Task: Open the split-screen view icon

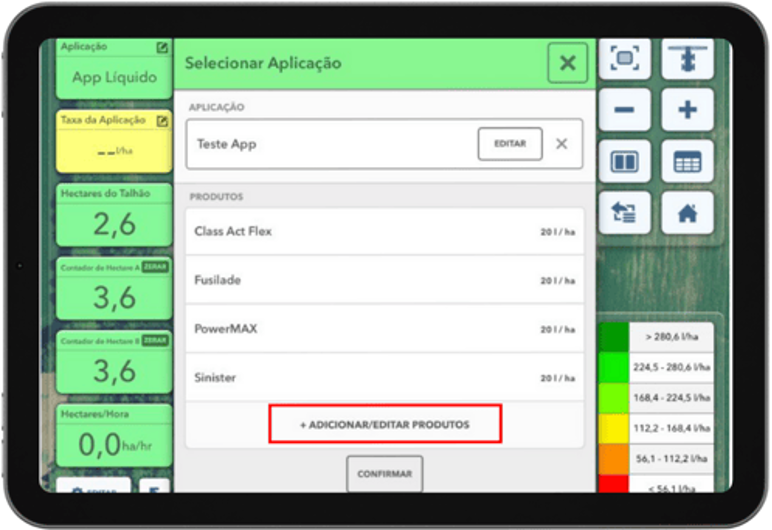Action: pyautogui.click(x=625, y=162)
